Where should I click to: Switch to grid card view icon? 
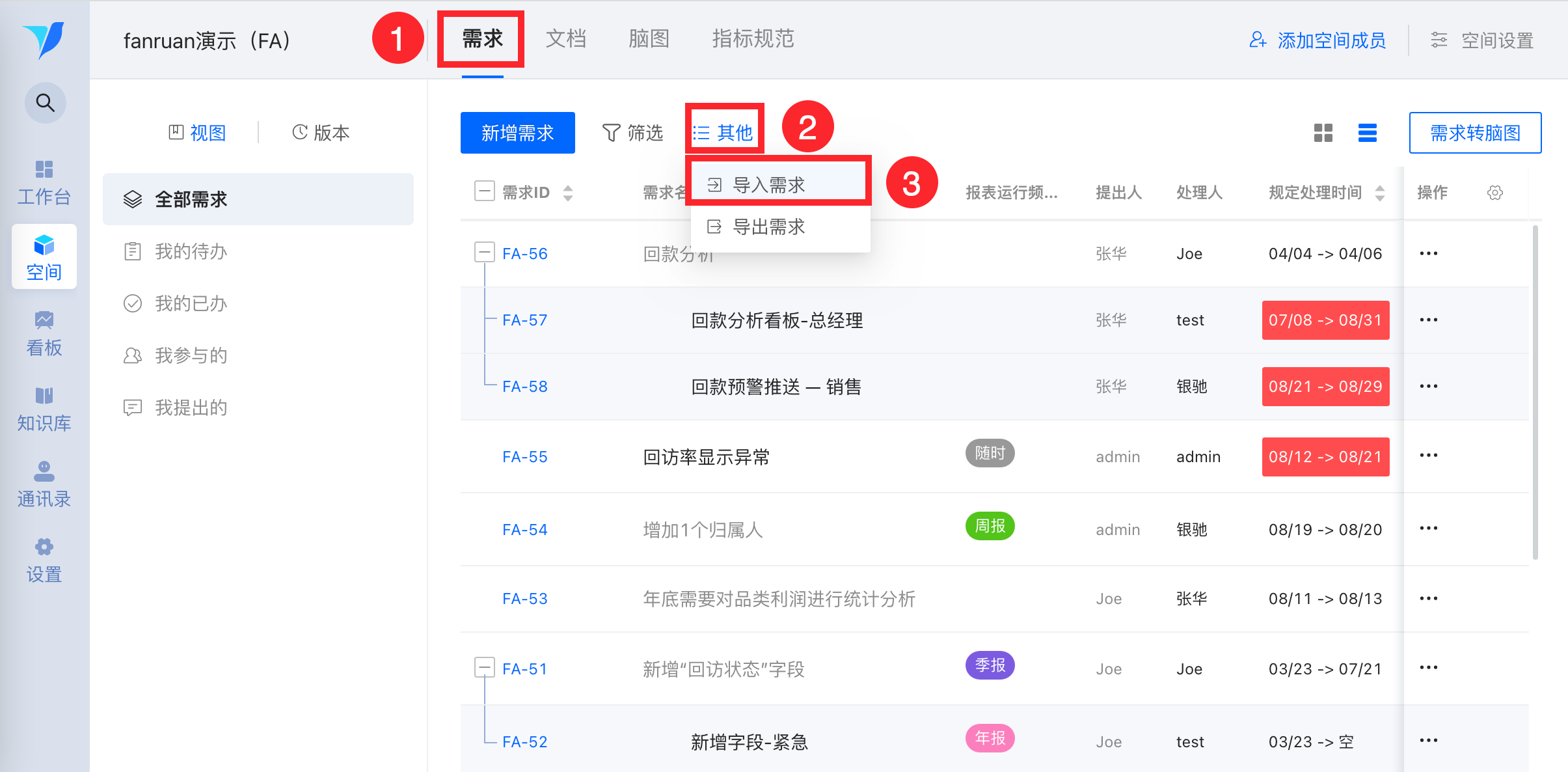pos(1323,133)
